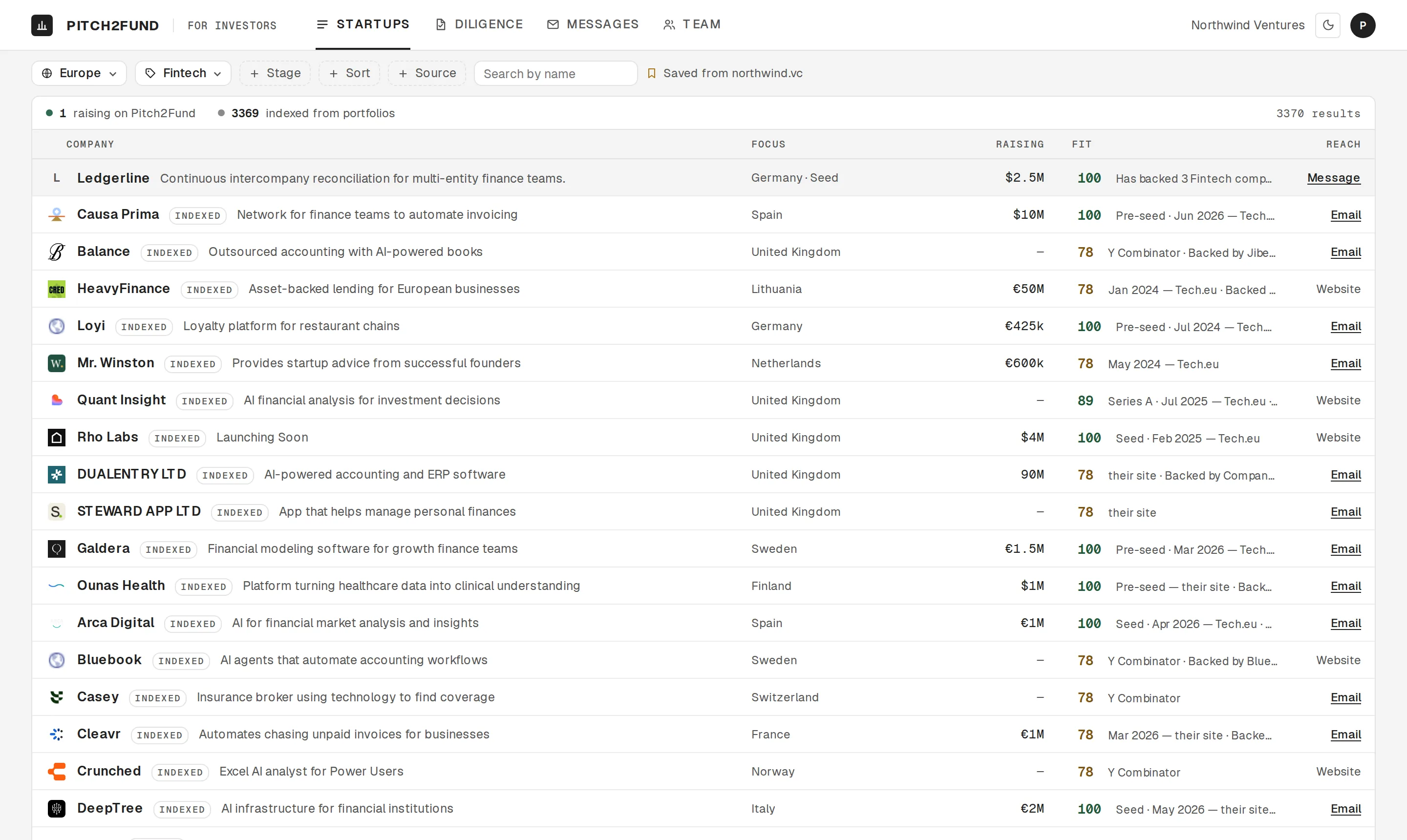Message Ledgerline via the Message link
Viewport: 1407px width, 840px height.
tap(1333, 178)
